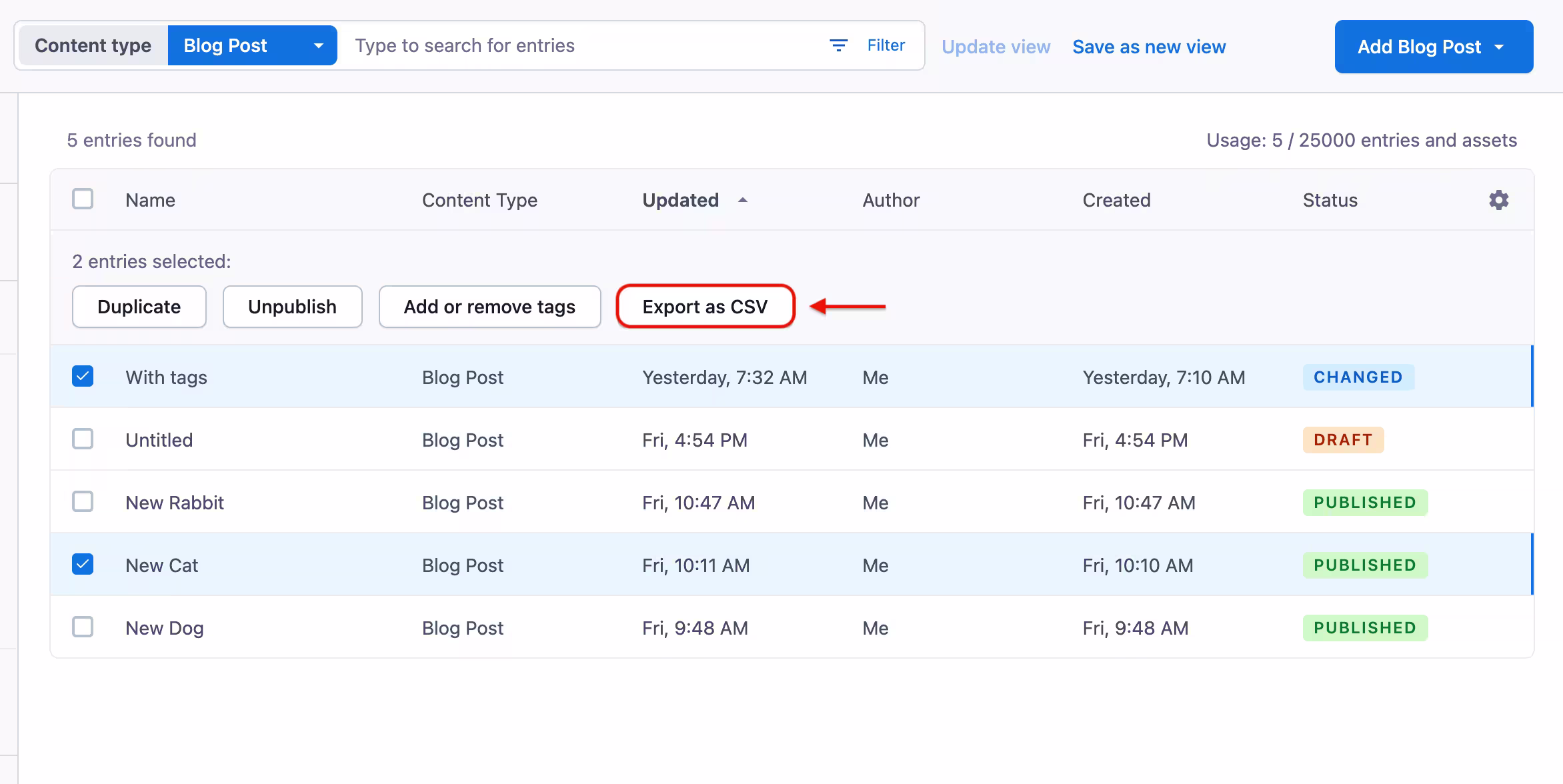Open the New Rabbit entry

pos(175,503)
